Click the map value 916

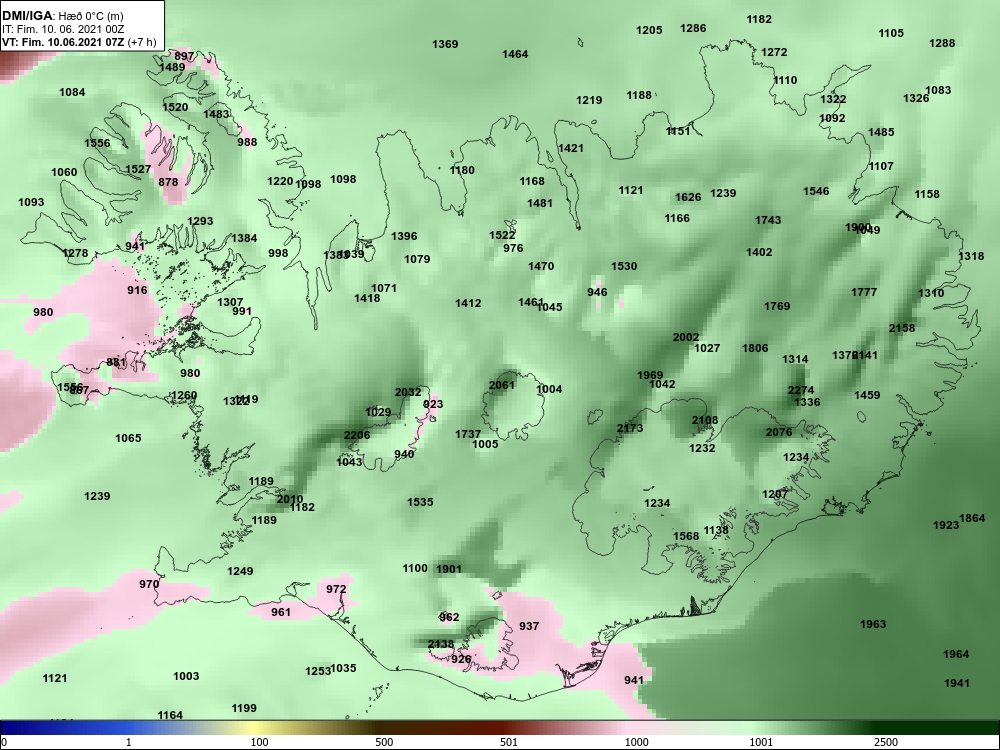click(137, 290)
